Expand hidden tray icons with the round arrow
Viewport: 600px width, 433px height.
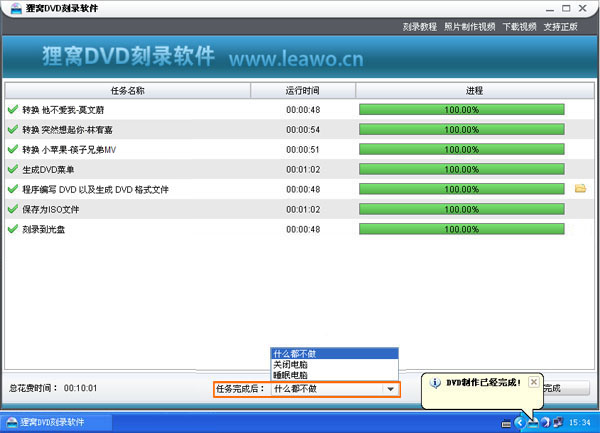click(519, 423)
